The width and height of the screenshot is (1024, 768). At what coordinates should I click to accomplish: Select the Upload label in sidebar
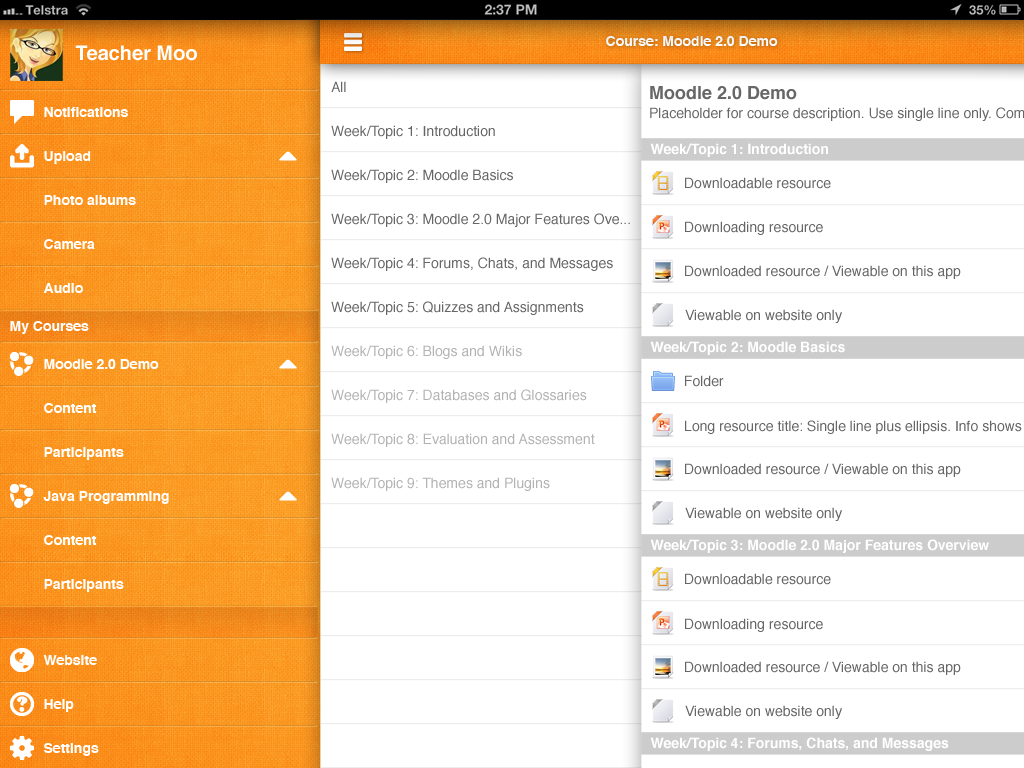pyautogui.click(x=67, y=156)
